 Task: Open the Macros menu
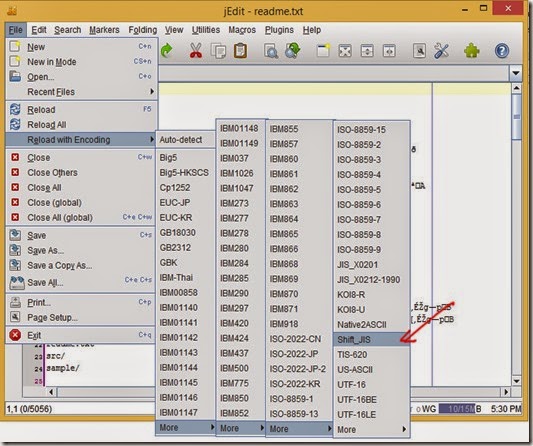(242, 30)
